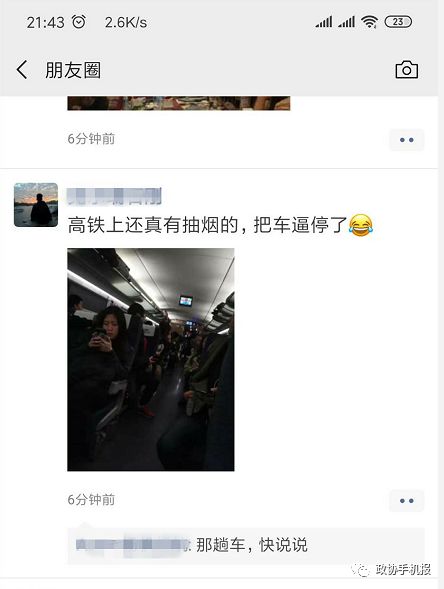Tap the battery indicator showing 23

click(x=398, y=22)
